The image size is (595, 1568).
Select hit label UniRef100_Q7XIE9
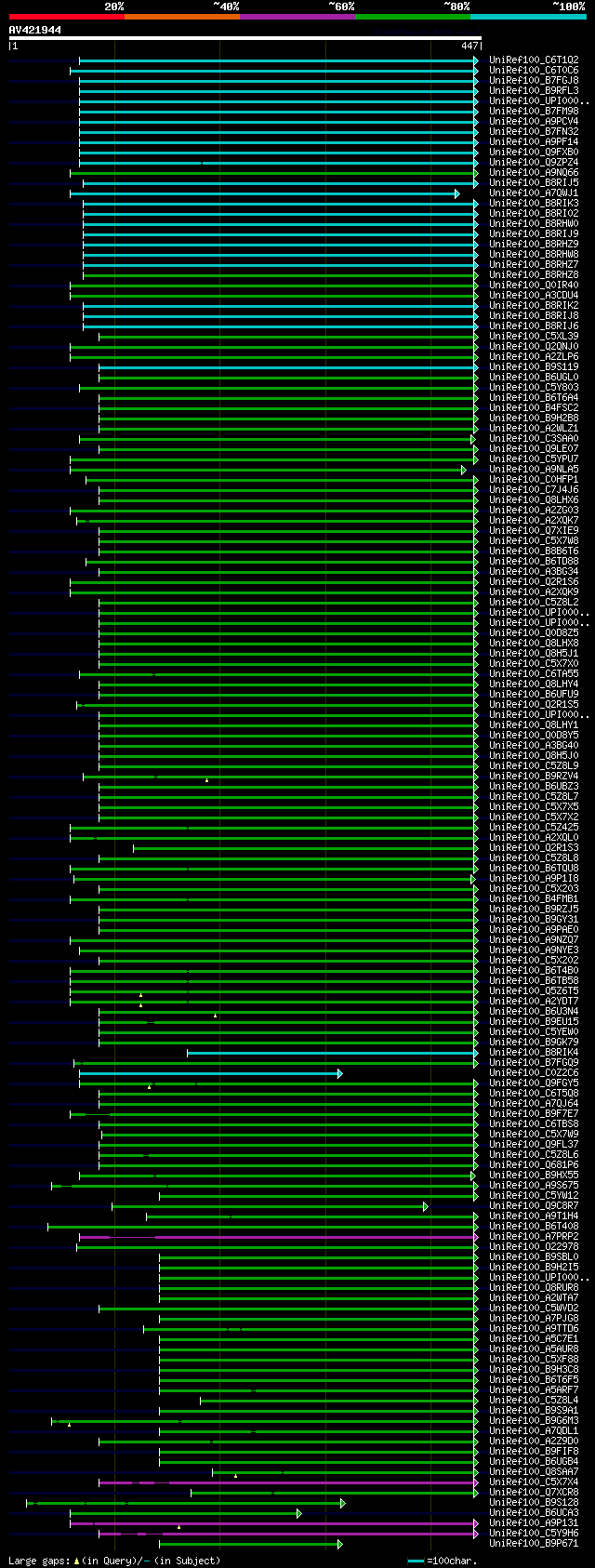(534, 530)
